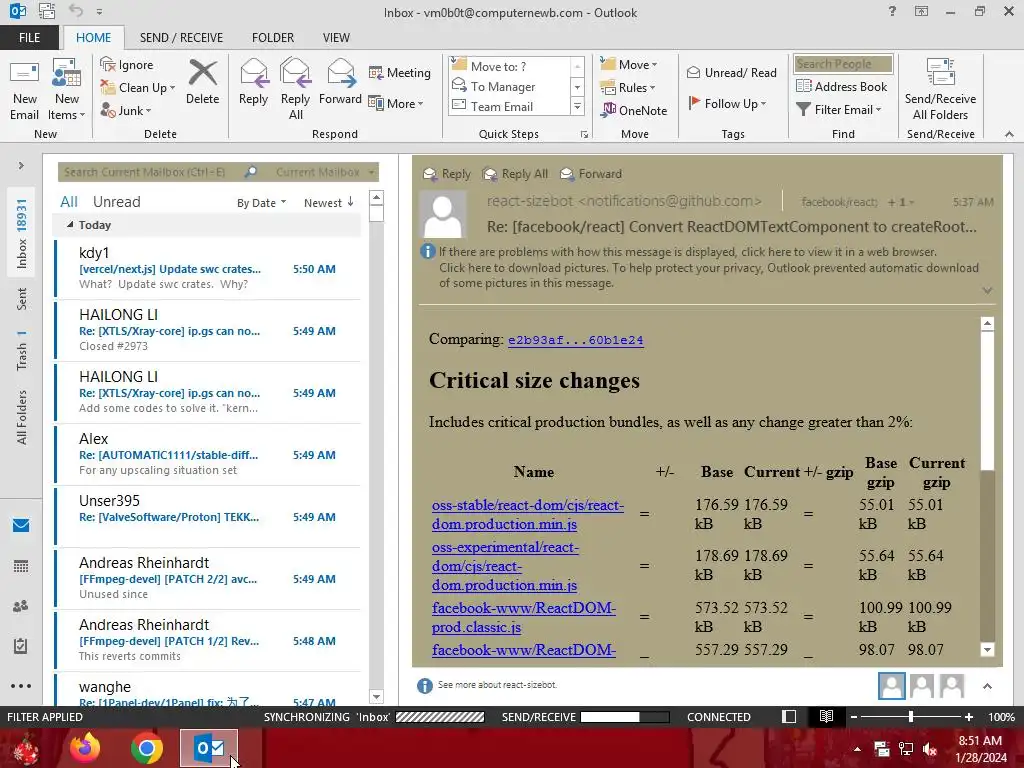Ignore the selected conversation
Image resolution: width=1024 pixels, height=768 pixels.
tap(127, 65)
